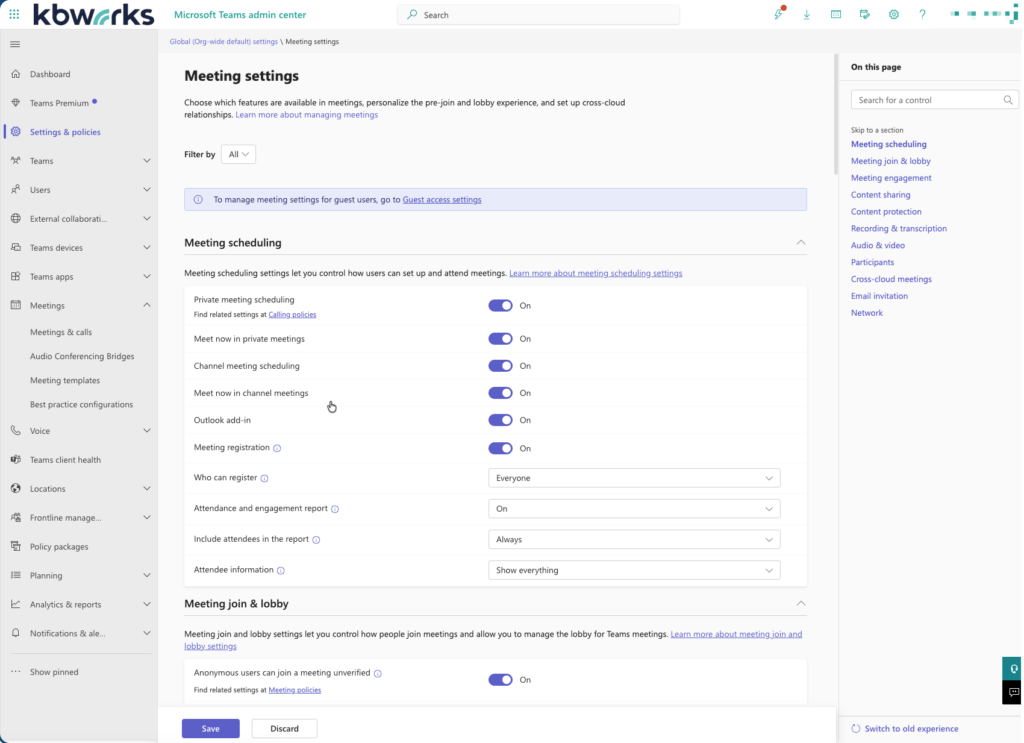Open admin center settings via the gear icon
Image resolution: width=1024 pixels, height=743 pixels.
[893, 14]
